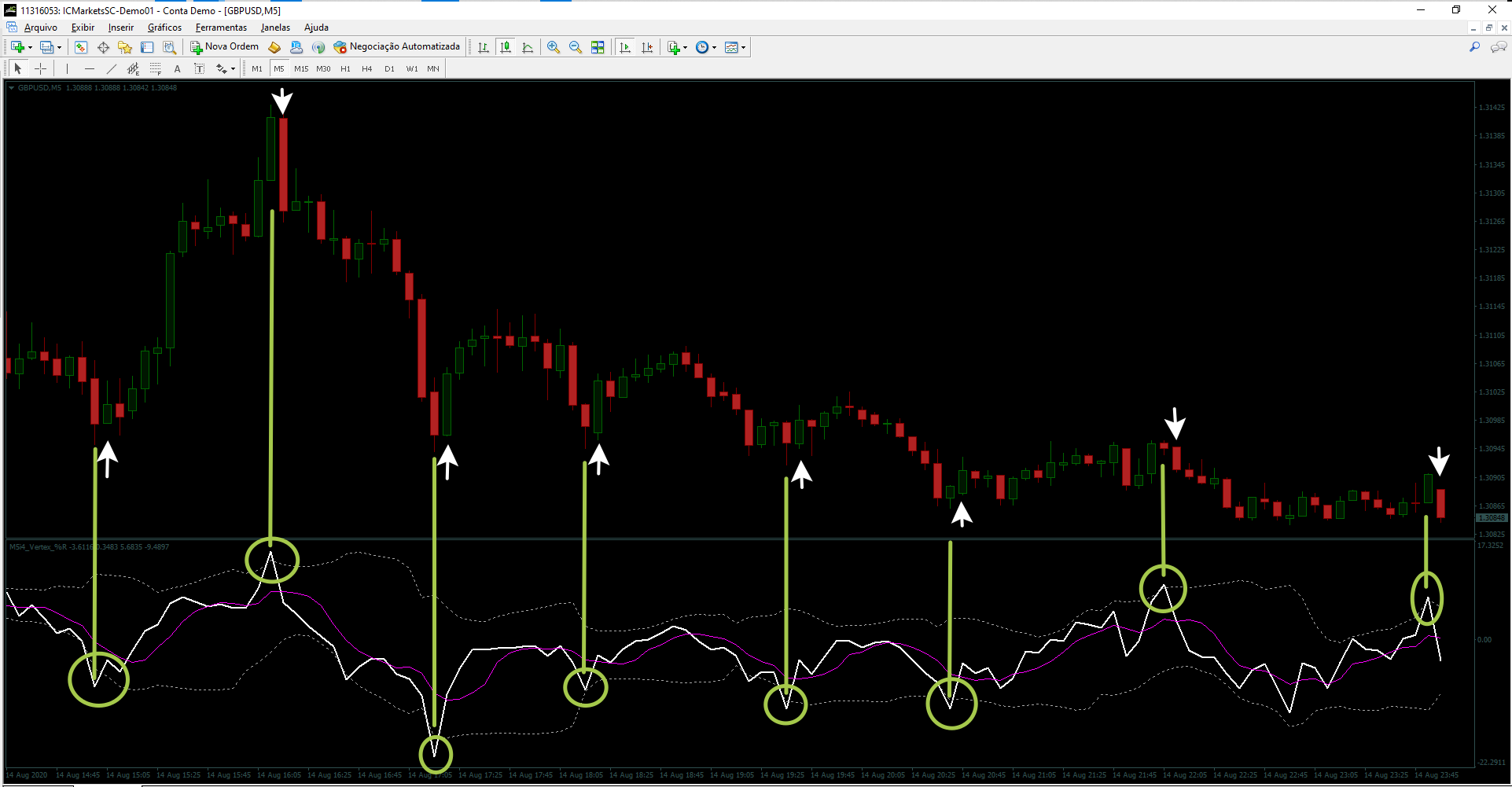The width and height of the screenshot is (1512, 787).
Task: Switch chart to bar chart style
Action: point(484,47)
